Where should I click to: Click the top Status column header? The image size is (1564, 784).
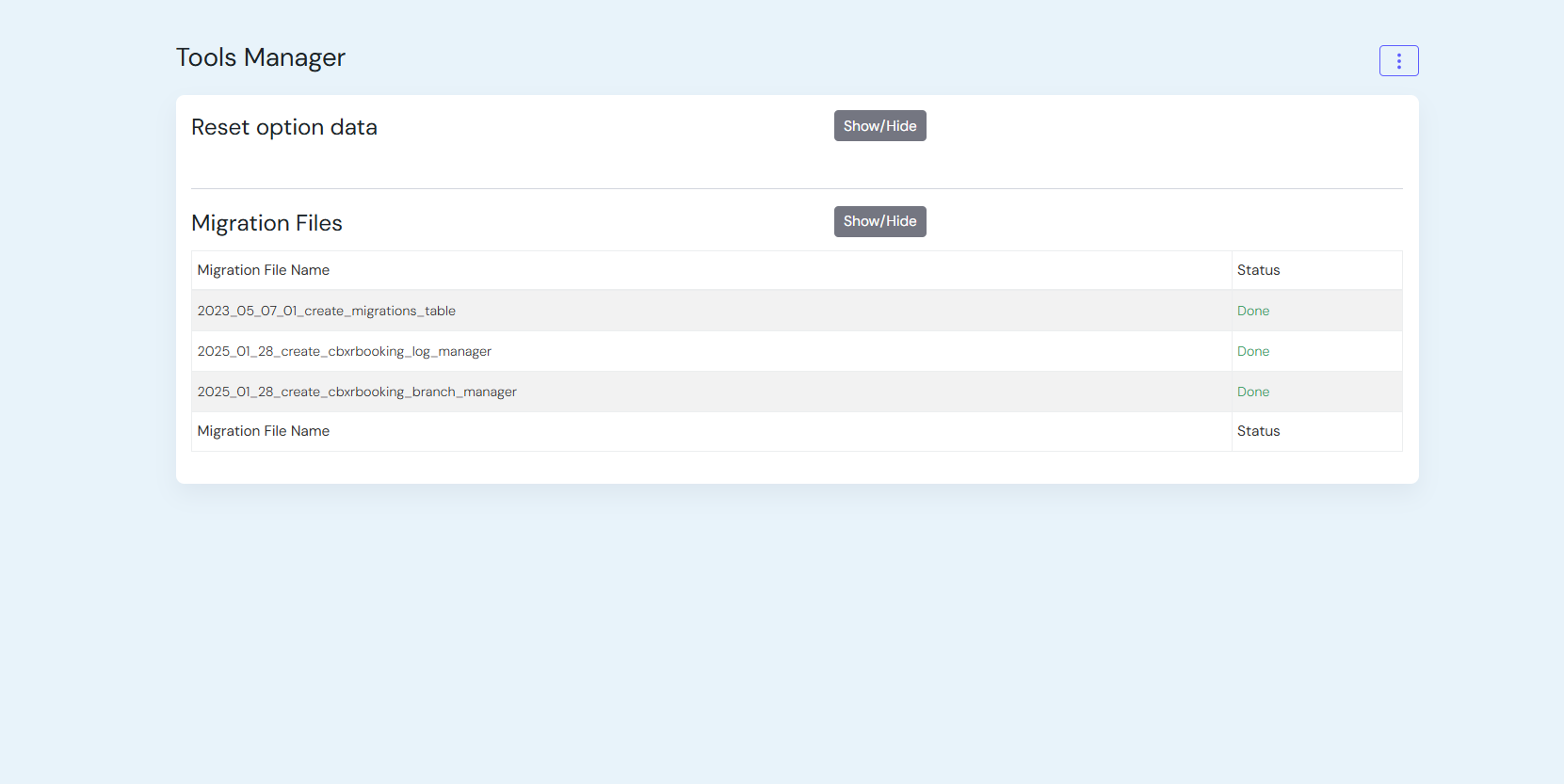tap(1258, 270)
